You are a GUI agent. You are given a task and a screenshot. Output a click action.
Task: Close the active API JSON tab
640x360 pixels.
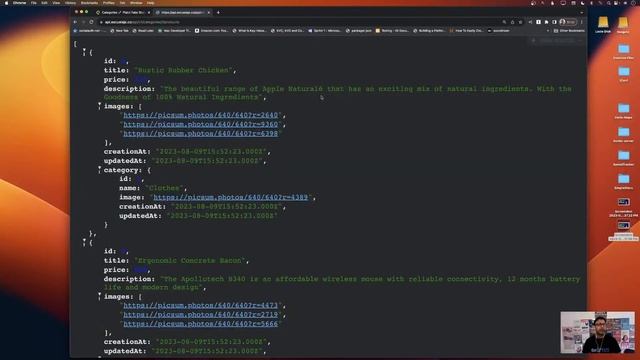click(x=209, y=13)
